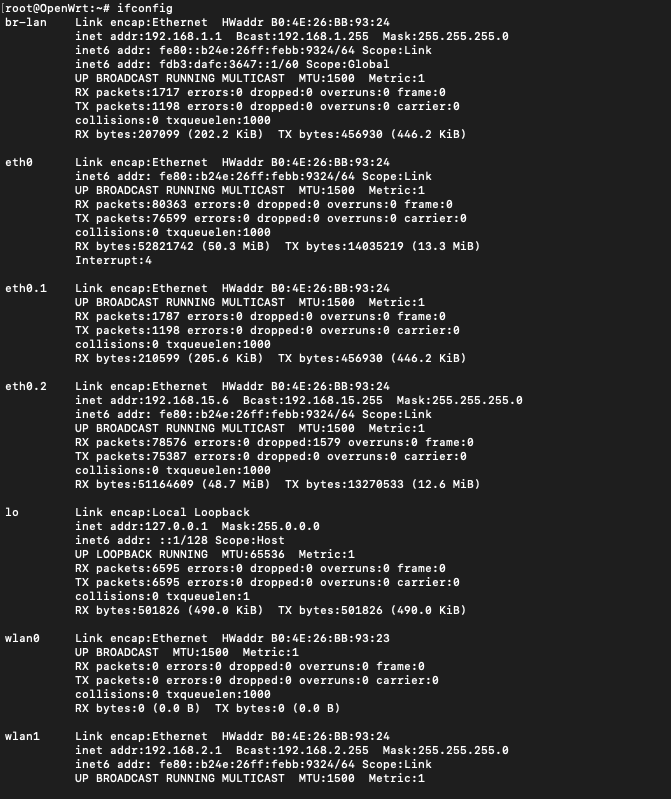Click the eth0.2 interface label

tap(25, 386)
